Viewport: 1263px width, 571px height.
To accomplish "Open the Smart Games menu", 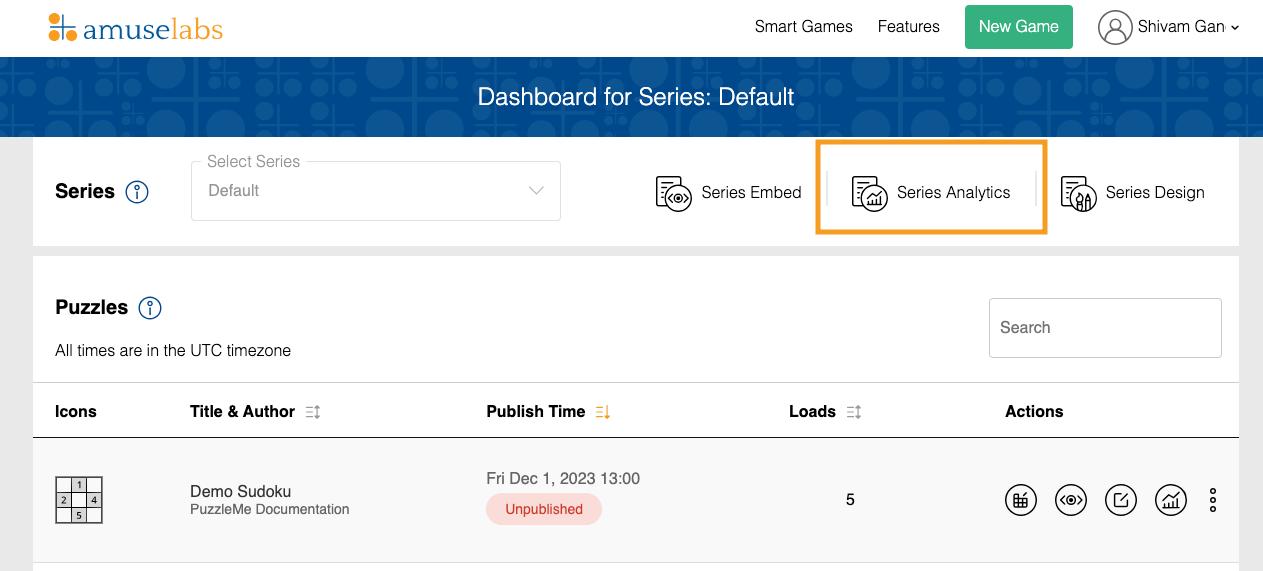I will [804, 27].
